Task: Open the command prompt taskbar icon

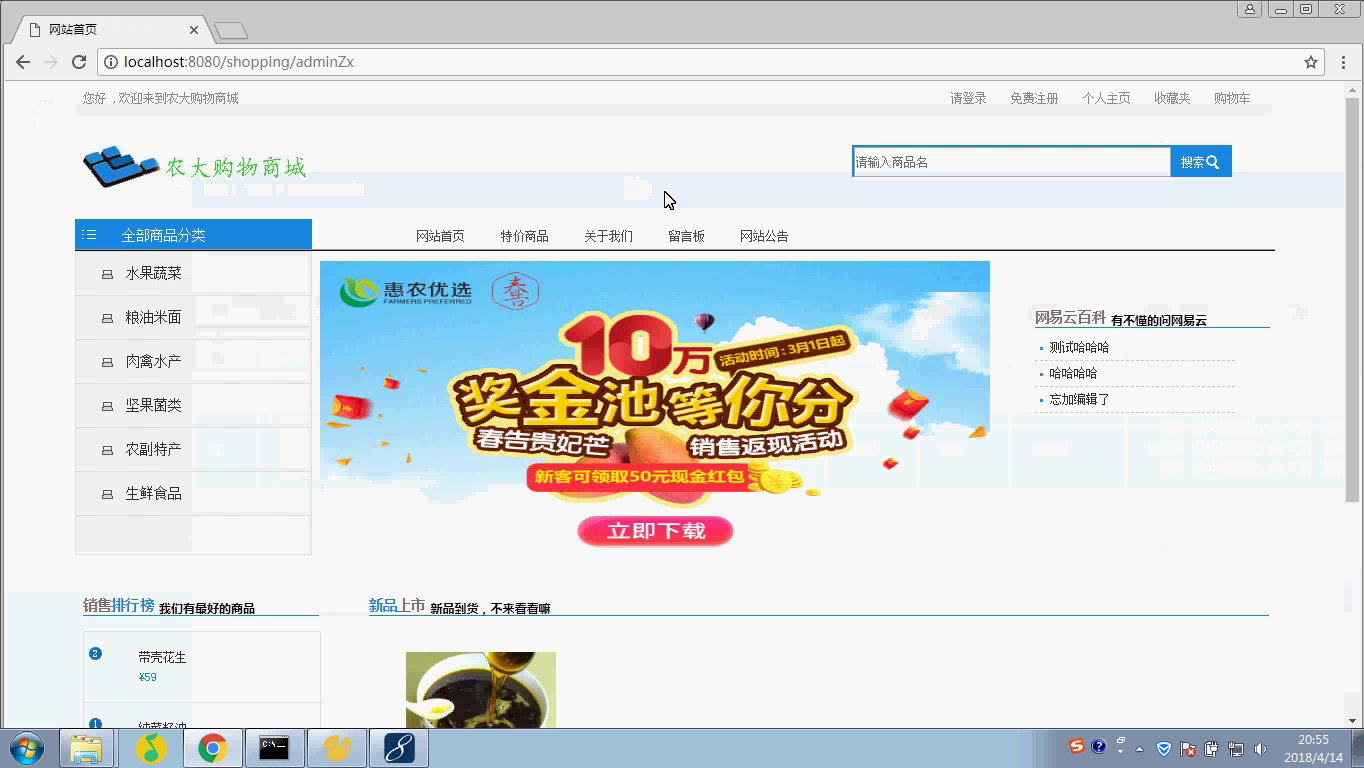Action: (x=274, y=748)
